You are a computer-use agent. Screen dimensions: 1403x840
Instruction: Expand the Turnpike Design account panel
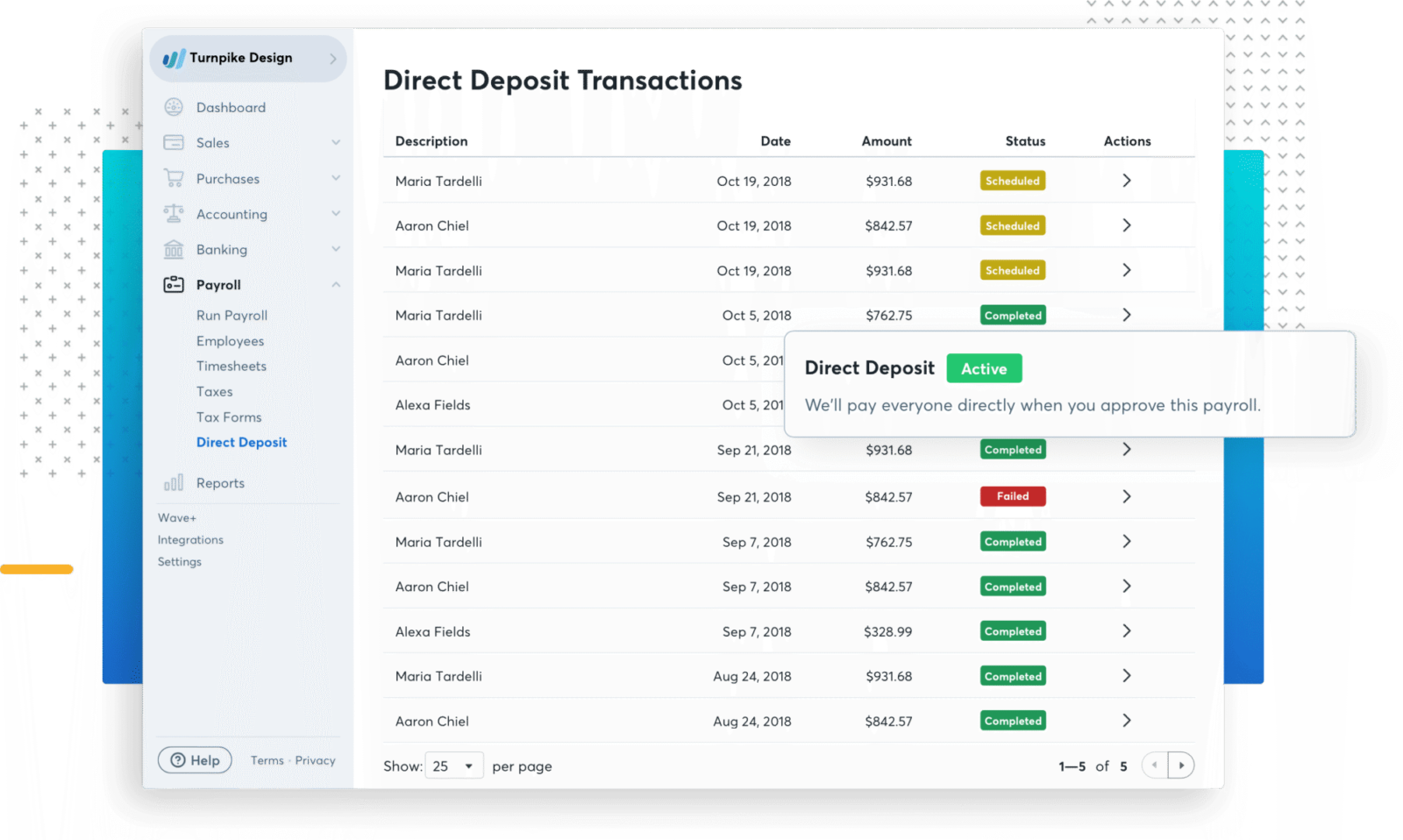[x=331, y=58]
